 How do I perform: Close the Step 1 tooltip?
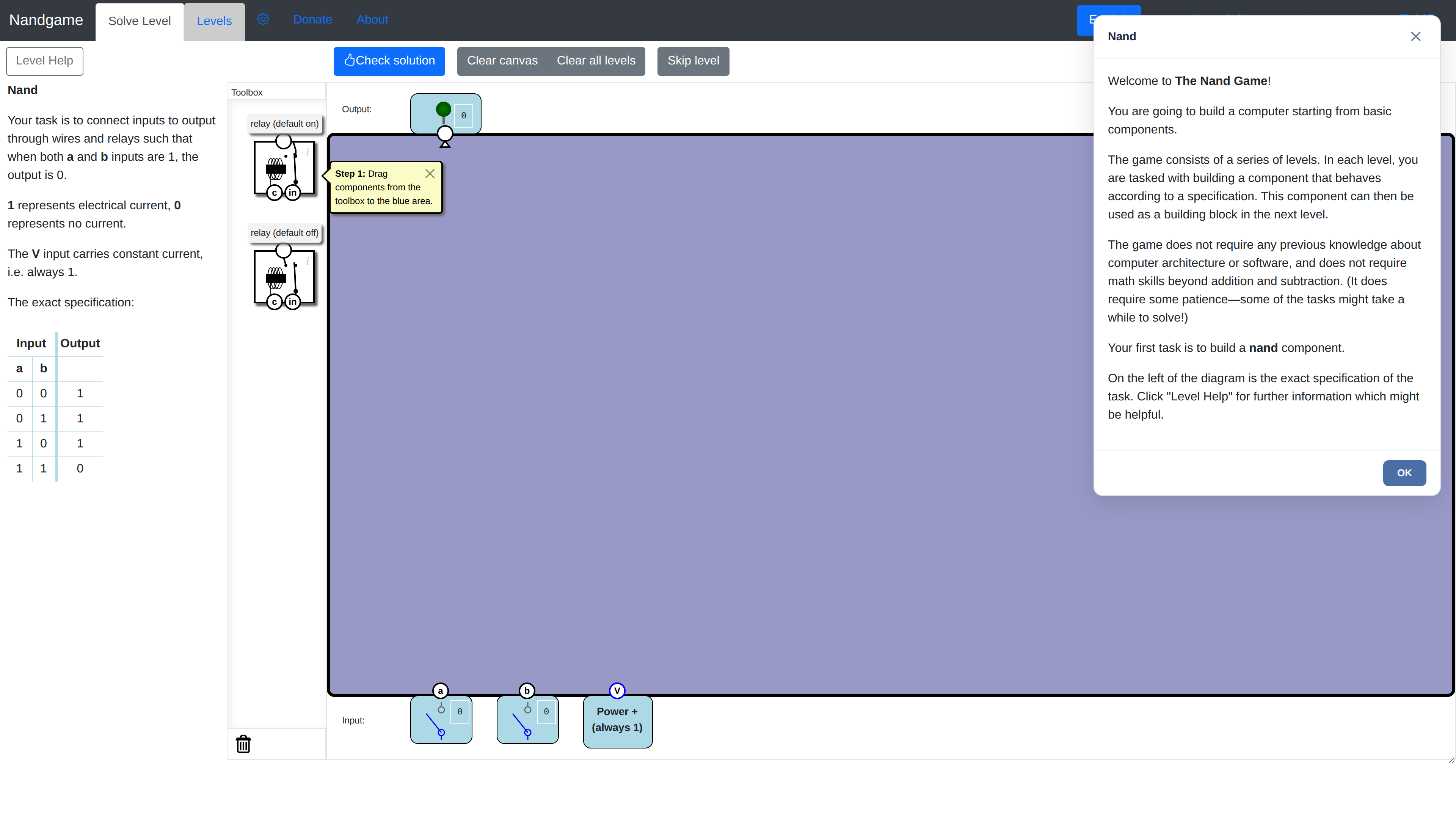[430, 174]
